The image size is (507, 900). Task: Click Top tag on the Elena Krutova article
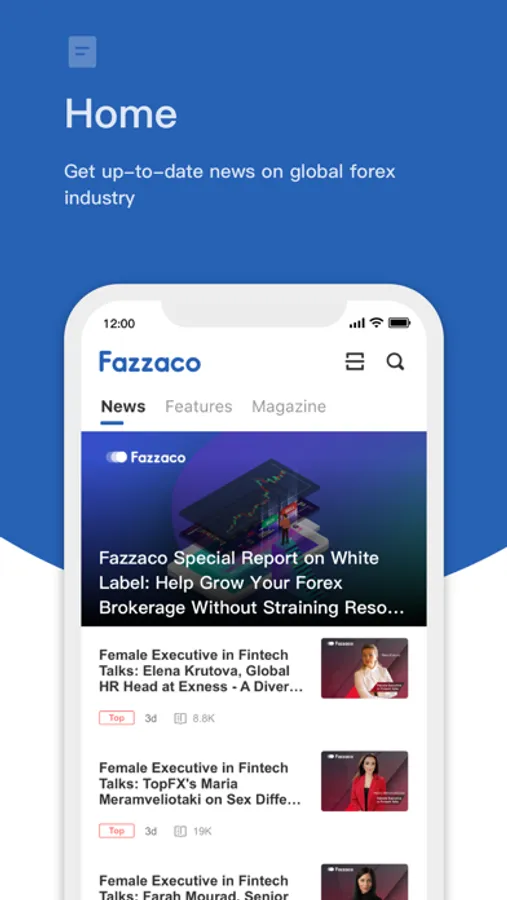pyautogui.click(x=117, y=718)
